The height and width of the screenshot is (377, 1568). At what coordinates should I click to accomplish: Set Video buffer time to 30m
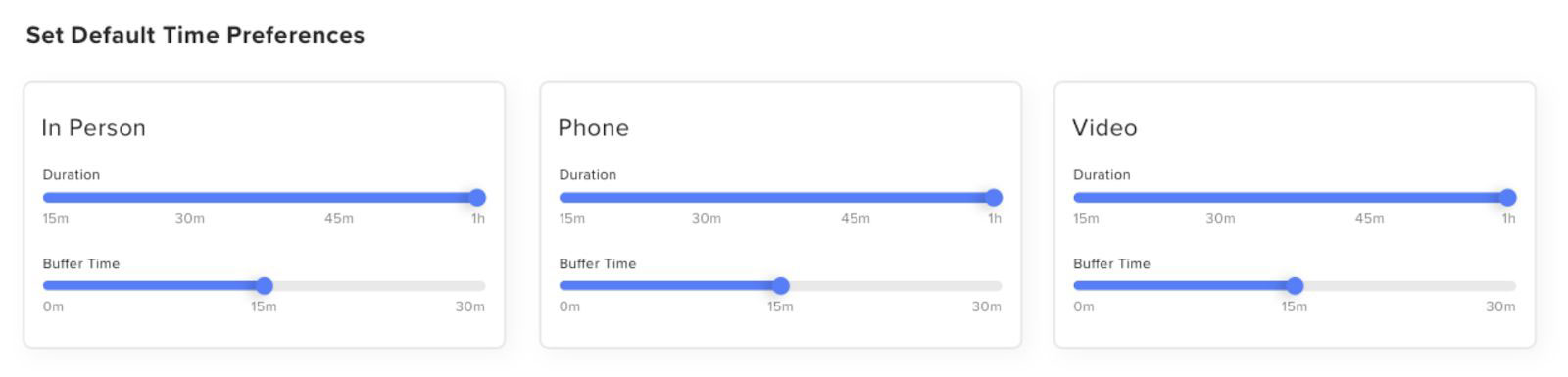pos(1512,286)
